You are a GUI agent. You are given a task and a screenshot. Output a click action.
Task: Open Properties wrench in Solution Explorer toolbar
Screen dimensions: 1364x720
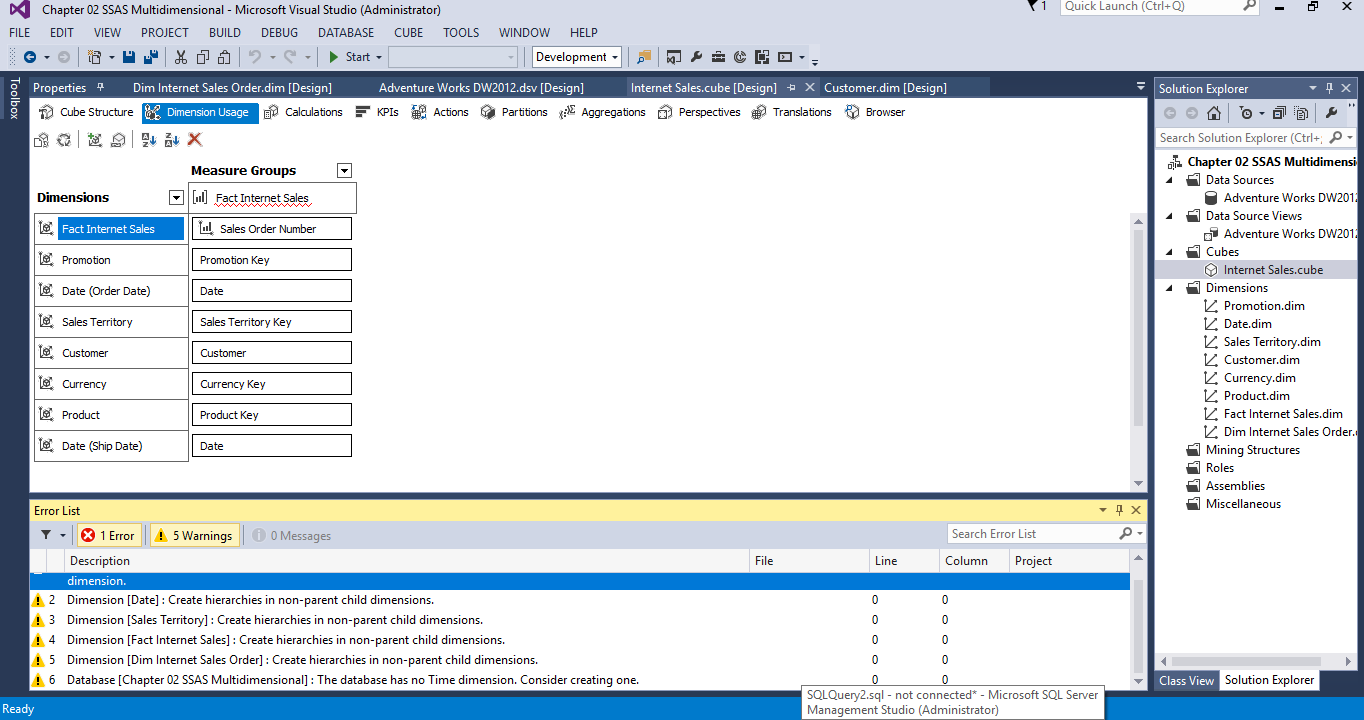(x=1331, y=113)
